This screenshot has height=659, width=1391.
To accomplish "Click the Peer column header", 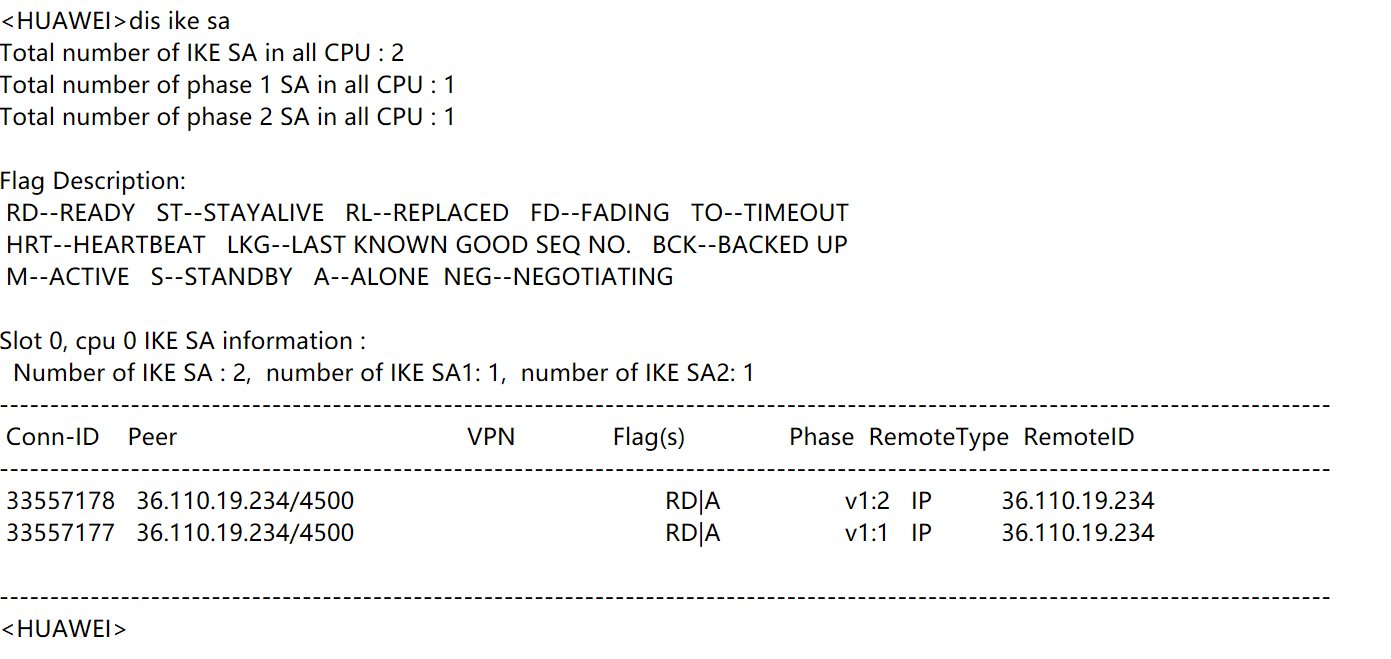I will 152,437.
